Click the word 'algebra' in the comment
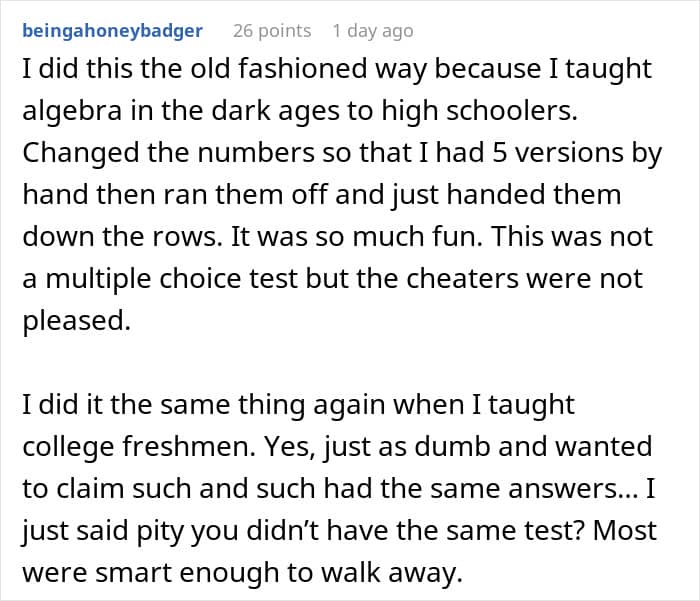 72,111
